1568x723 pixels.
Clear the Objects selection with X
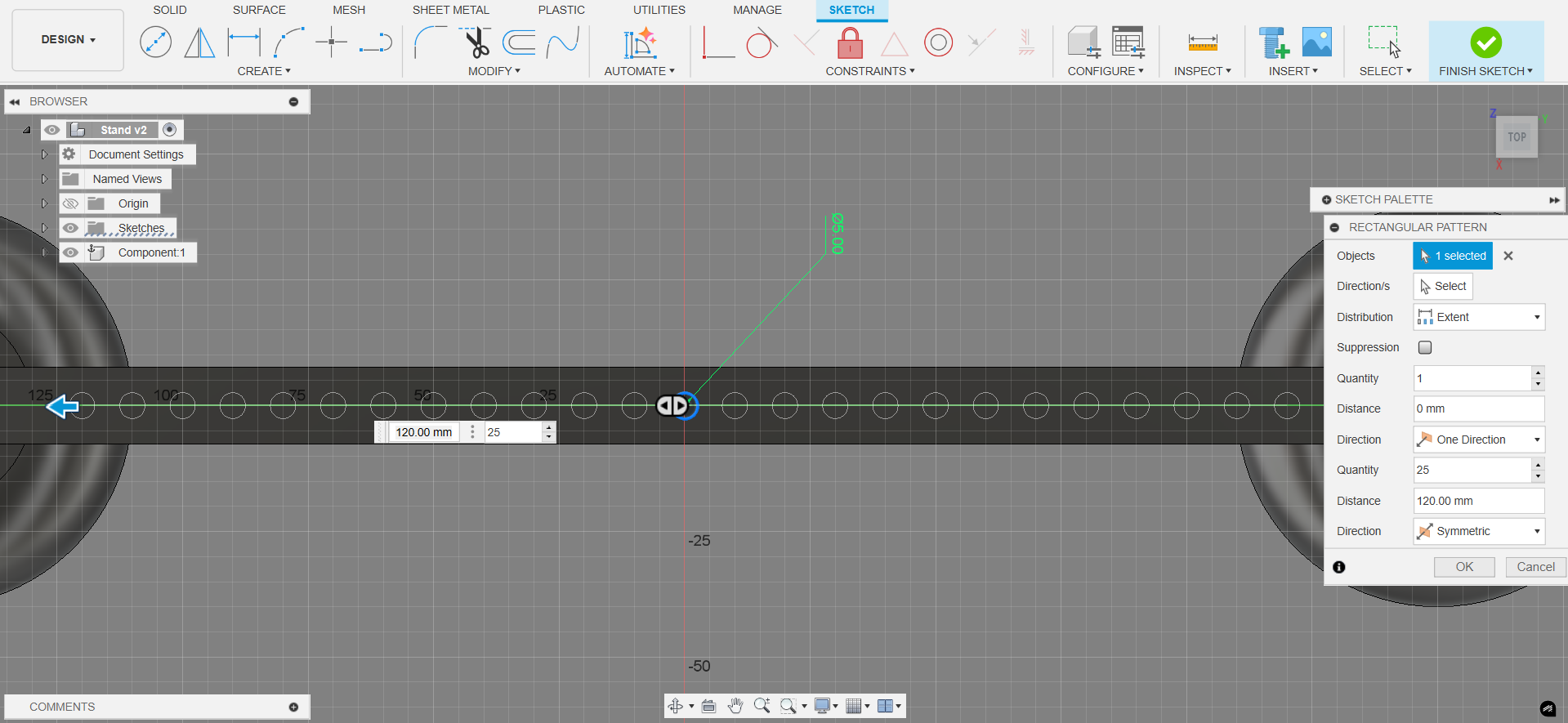(1508, 256)
